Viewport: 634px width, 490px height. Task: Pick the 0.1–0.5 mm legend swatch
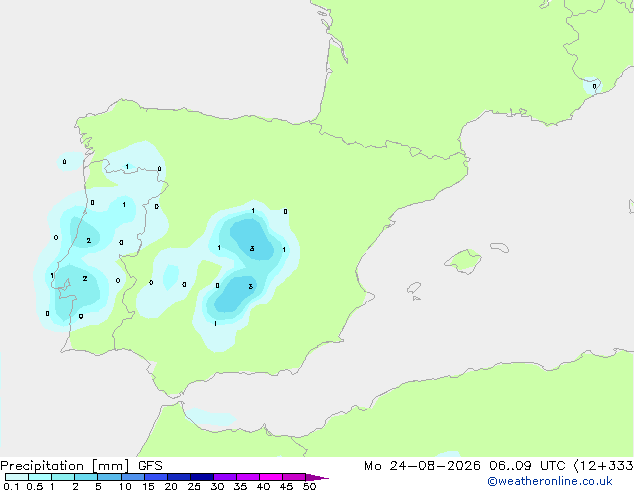[17, 477]
